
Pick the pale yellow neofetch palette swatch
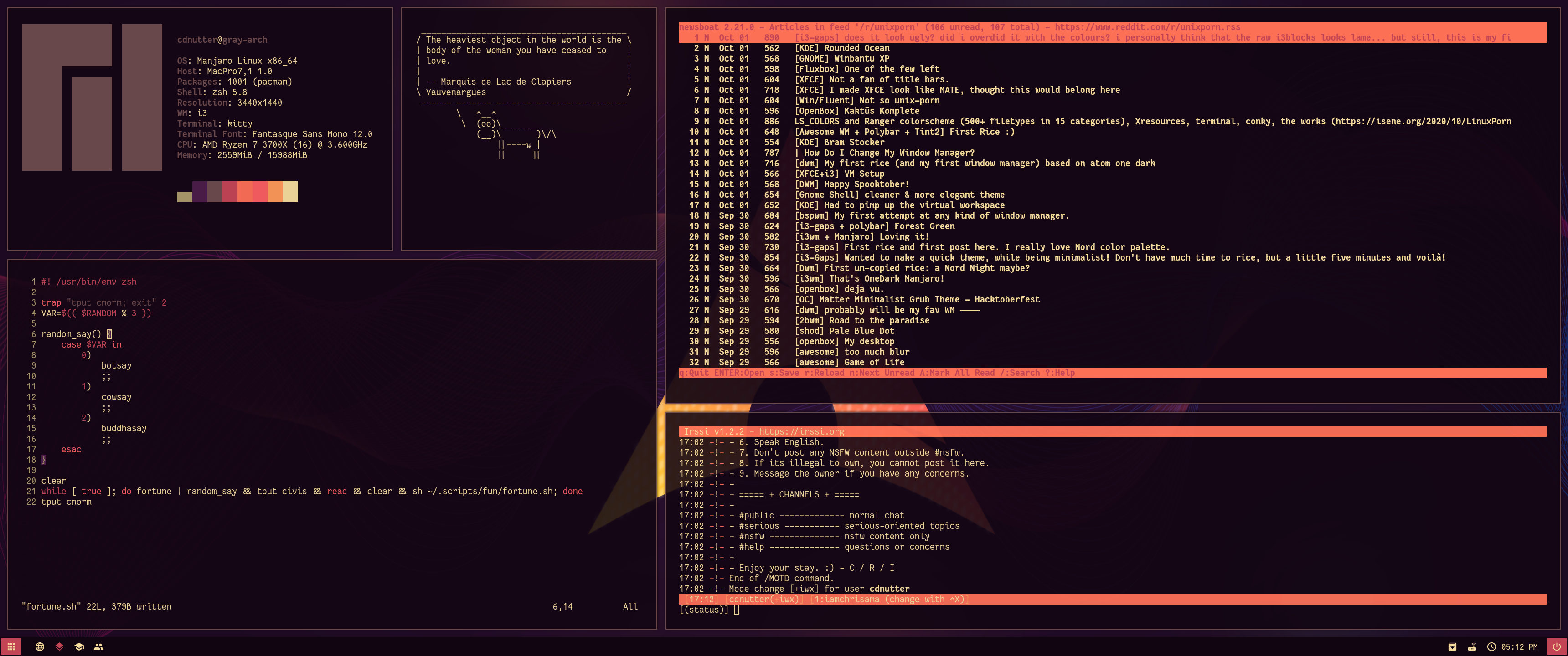[x=290, y=192]
